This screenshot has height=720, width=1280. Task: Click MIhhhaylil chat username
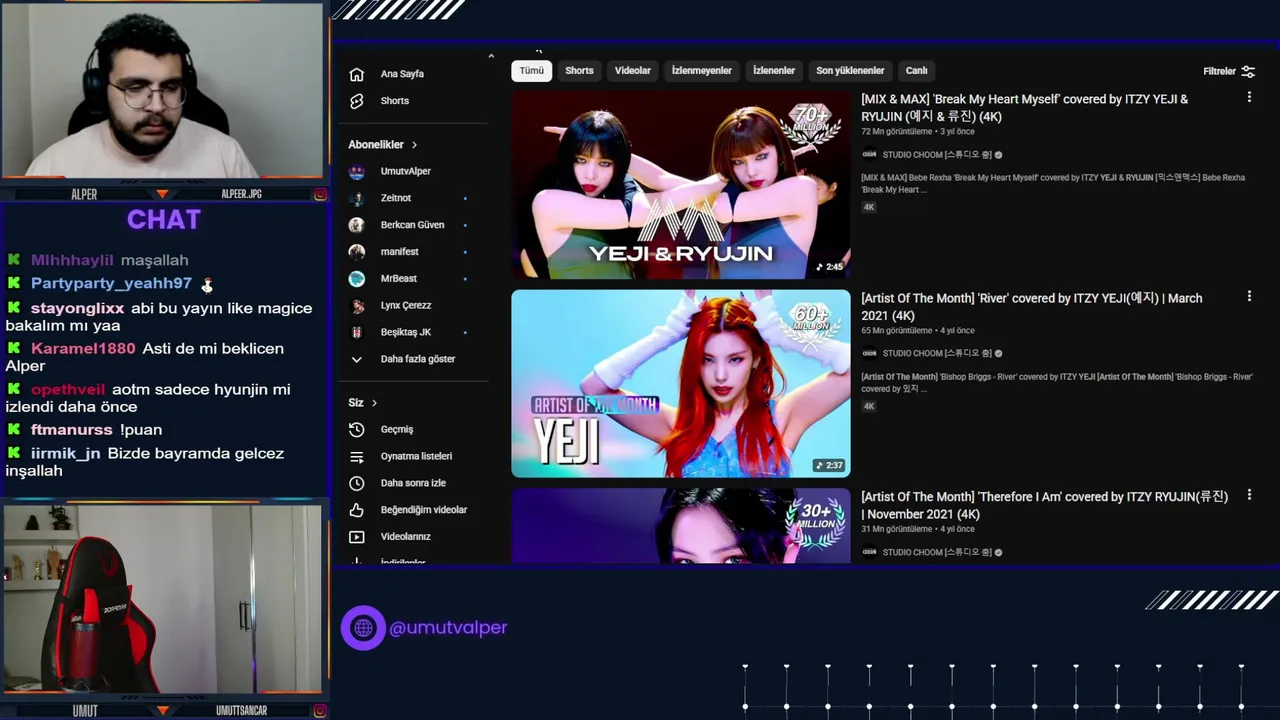tap(72, 260)
